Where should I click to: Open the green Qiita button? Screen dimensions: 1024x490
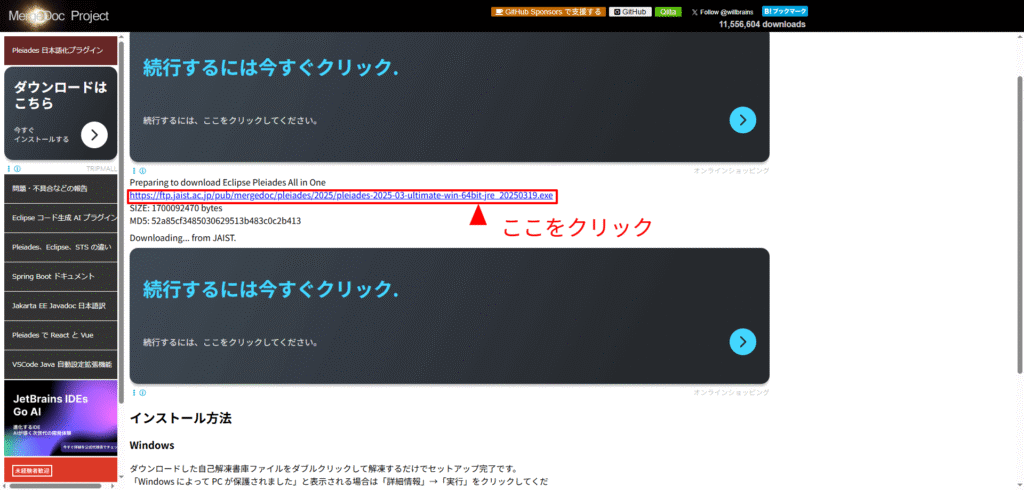tap(670, 12)
